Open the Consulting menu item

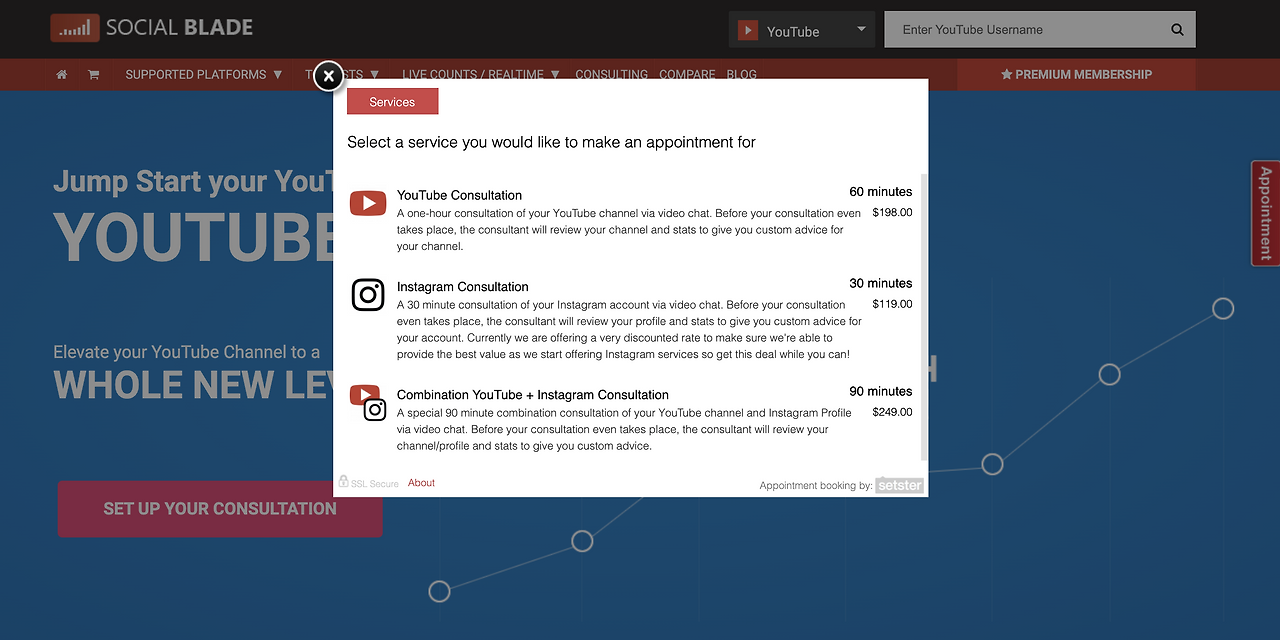tap(612, 74)
